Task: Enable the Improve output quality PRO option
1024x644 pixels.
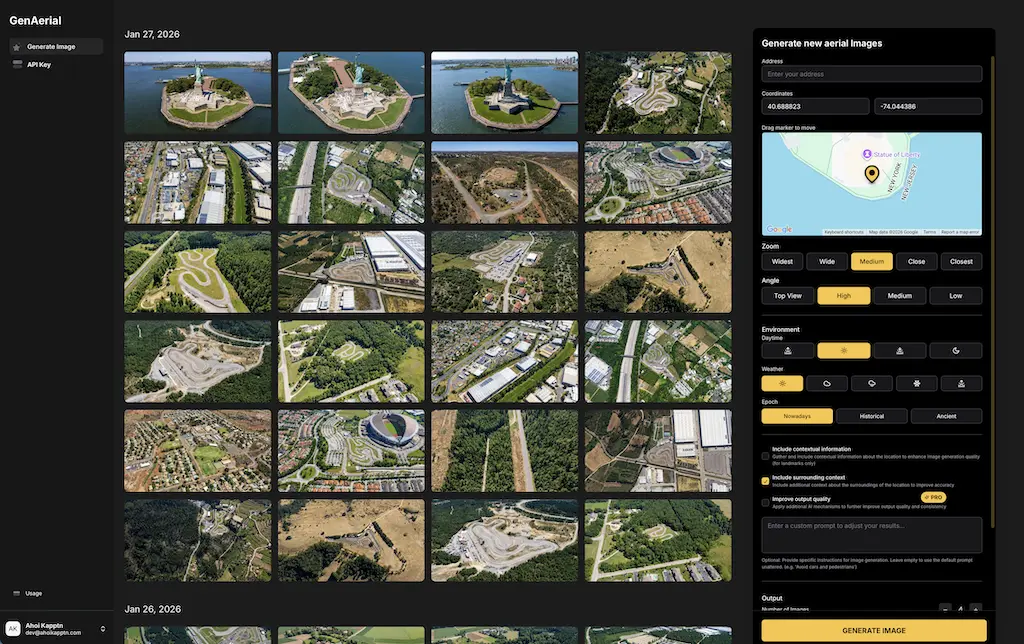Action: (765, 502)
